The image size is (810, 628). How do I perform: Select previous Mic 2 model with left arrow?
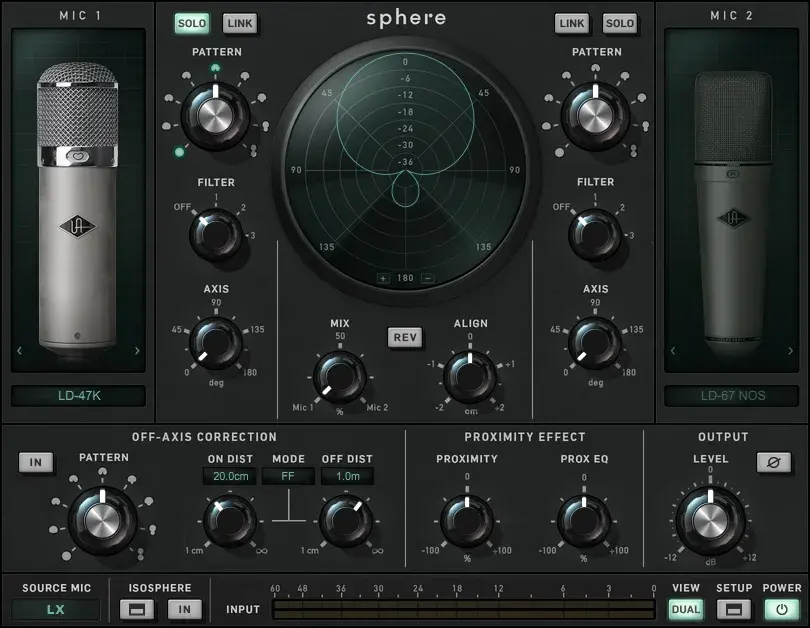673,351
